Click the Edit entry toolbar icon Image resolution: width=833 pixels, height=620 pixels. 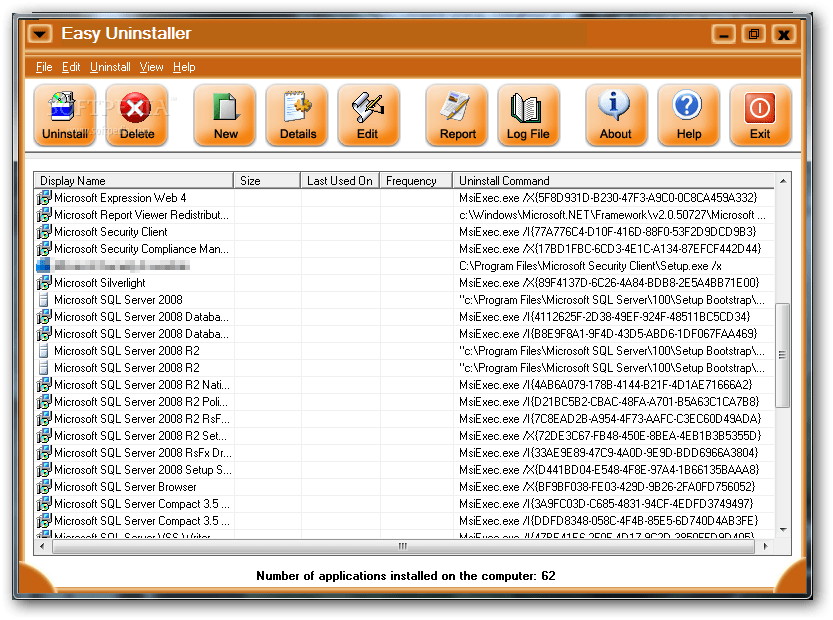[369, 114]
